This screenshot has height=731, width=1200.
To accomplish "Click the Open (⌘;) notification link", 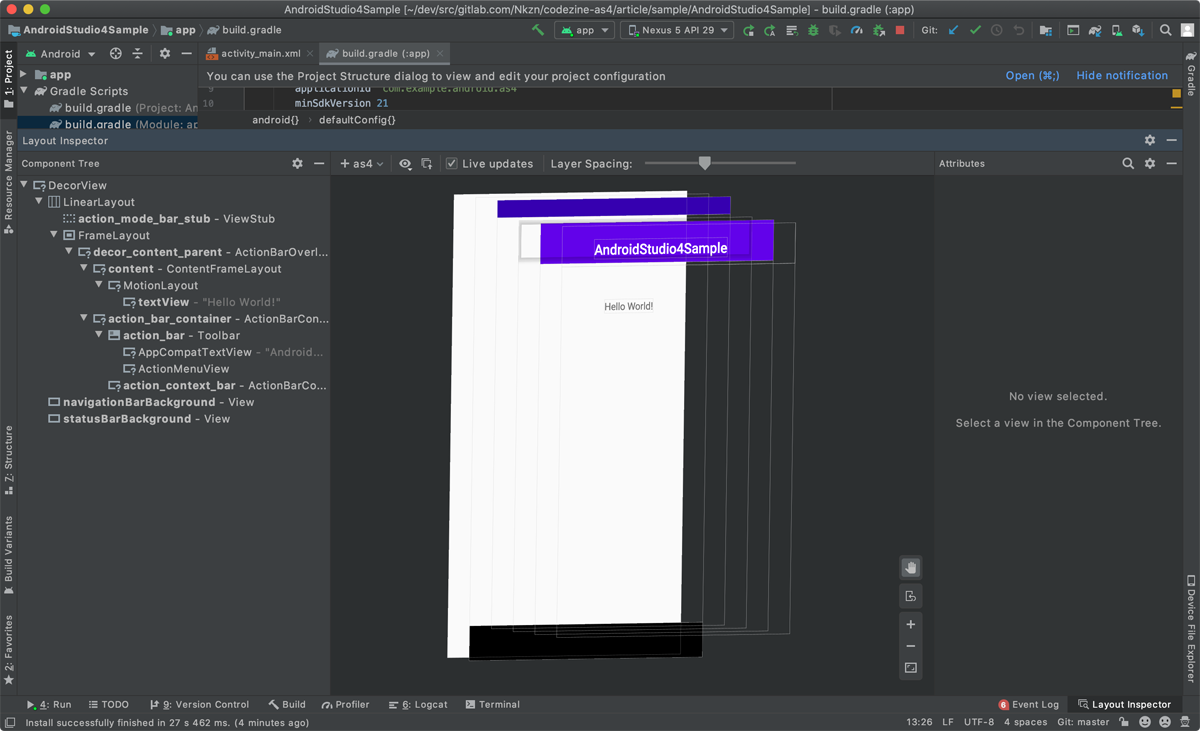I will point(1033,76).
